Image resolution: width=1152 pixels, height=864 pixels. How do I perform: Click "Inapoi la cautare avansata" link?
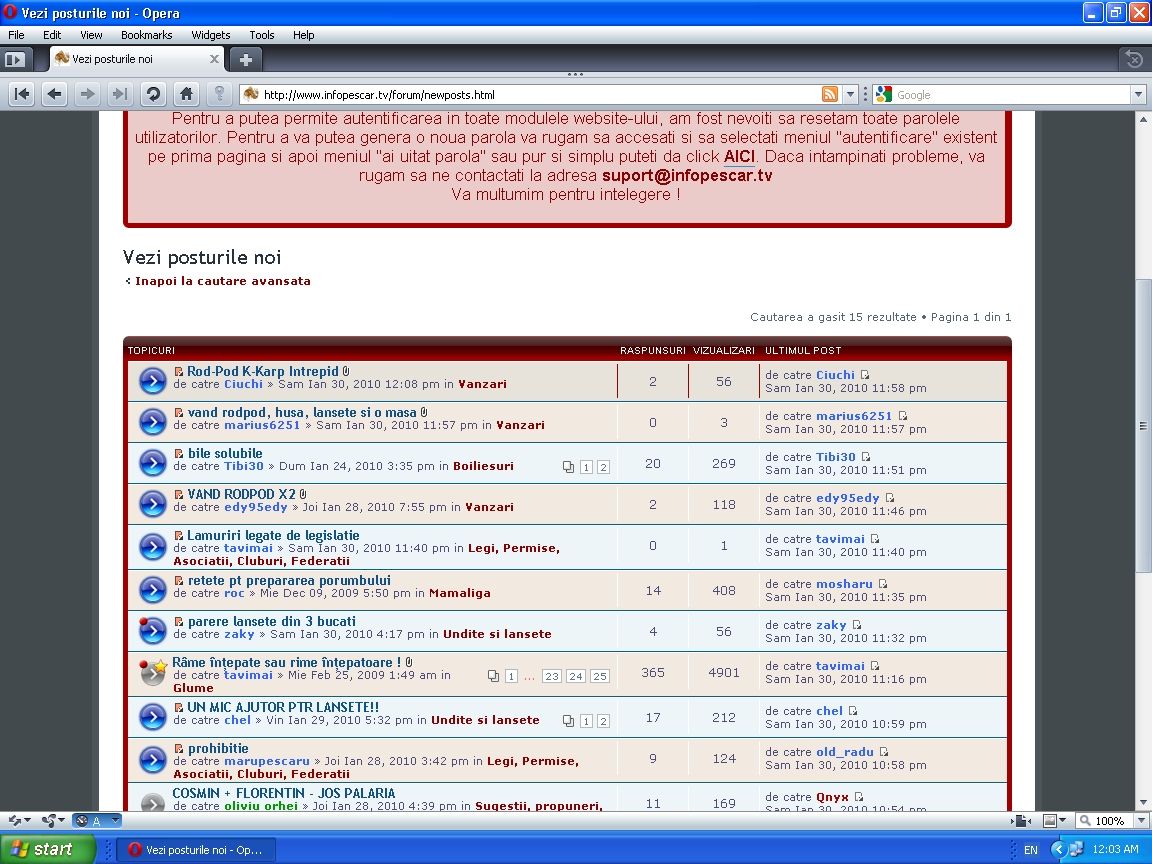tap(222, 281)
